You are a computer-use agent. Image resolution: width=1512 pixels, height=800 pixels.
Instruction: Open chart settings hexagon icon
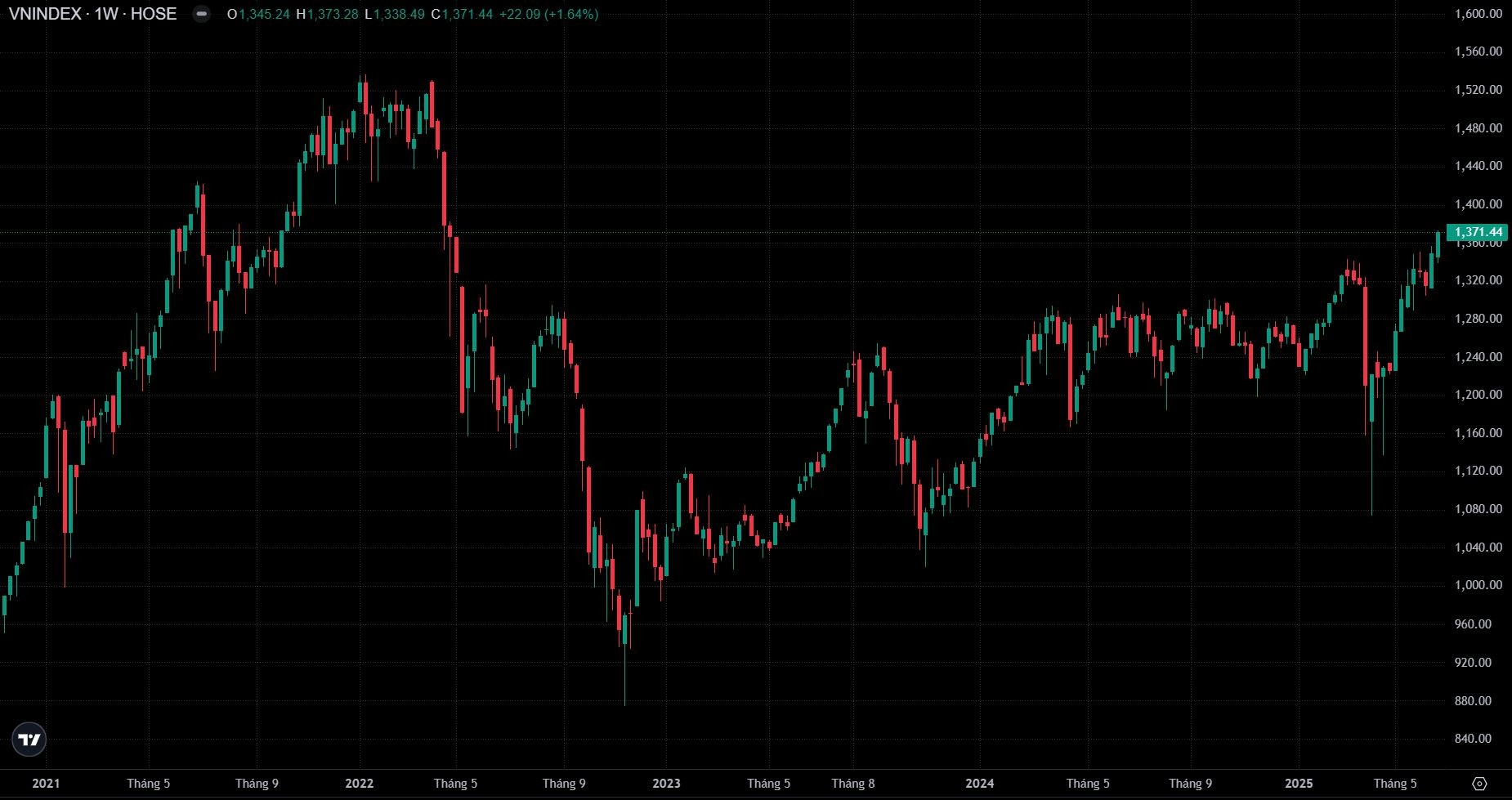click(x=1480, y=784)
